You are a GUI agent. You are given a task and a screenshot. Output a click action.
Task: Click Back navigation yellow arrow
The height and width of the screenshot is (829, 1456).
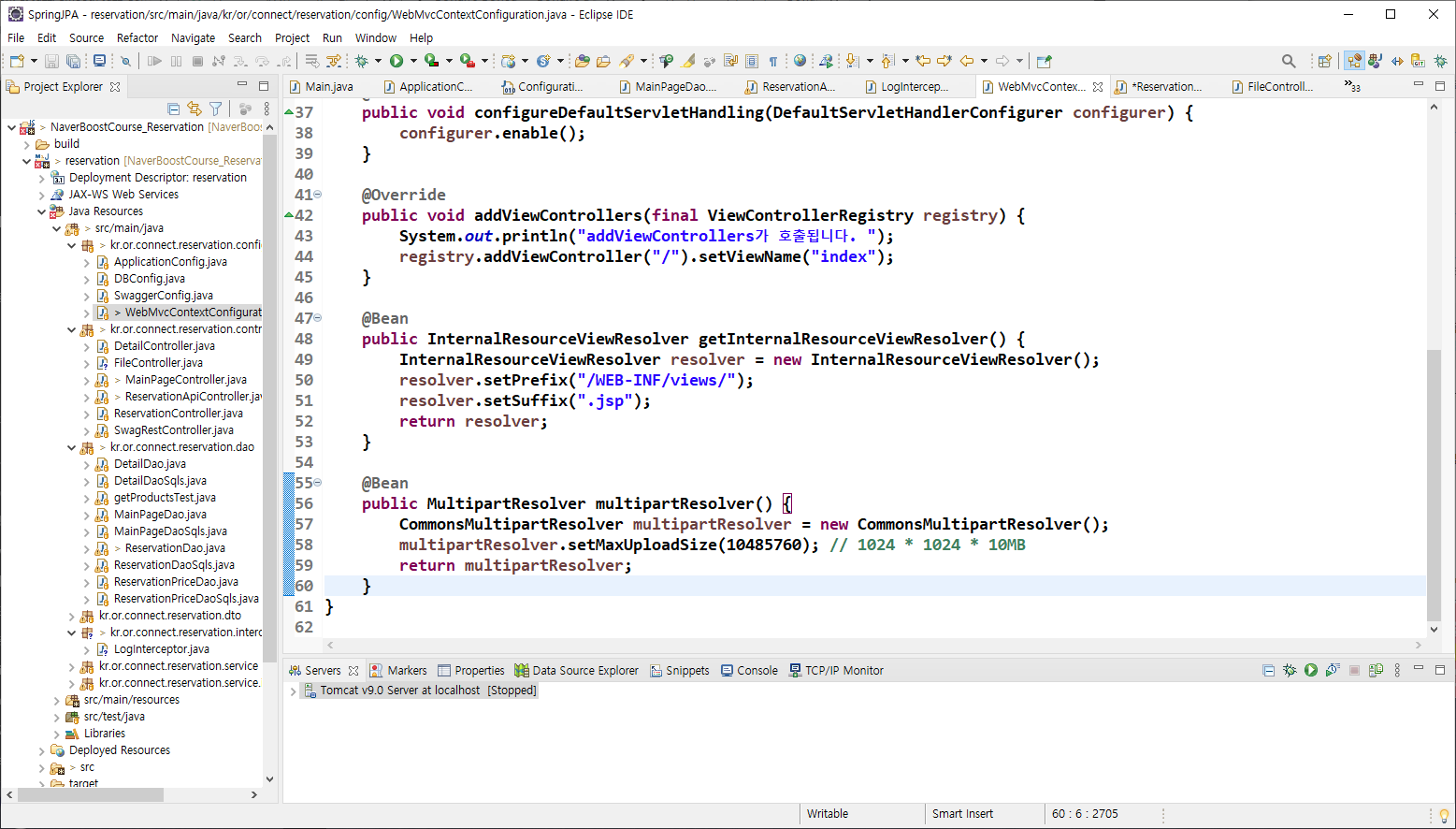click(x=967, y=61)
